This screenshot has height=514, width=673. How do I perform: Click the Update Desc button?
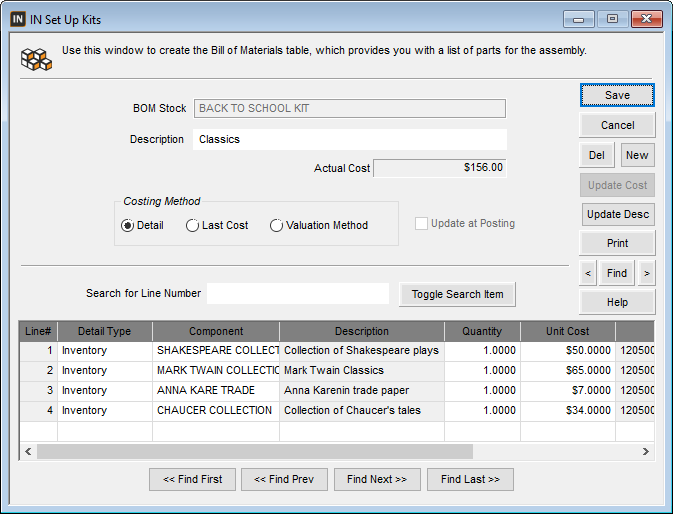[618, 215]
